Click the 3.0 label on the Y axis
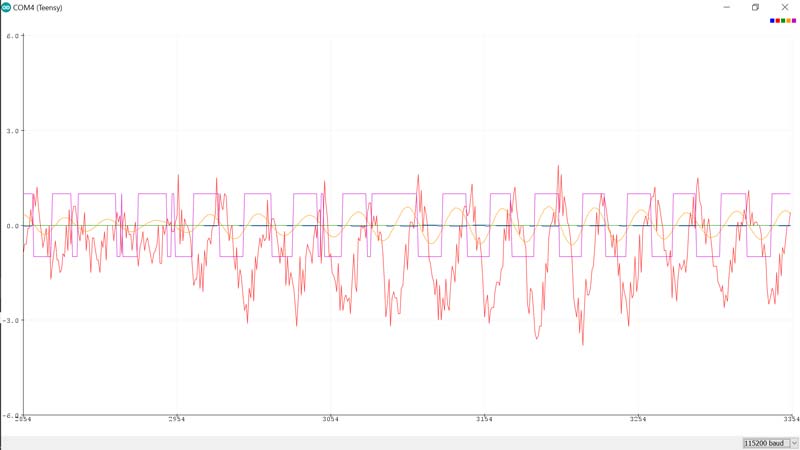Viewport: 800px width, 450px height. pos(13,131)
